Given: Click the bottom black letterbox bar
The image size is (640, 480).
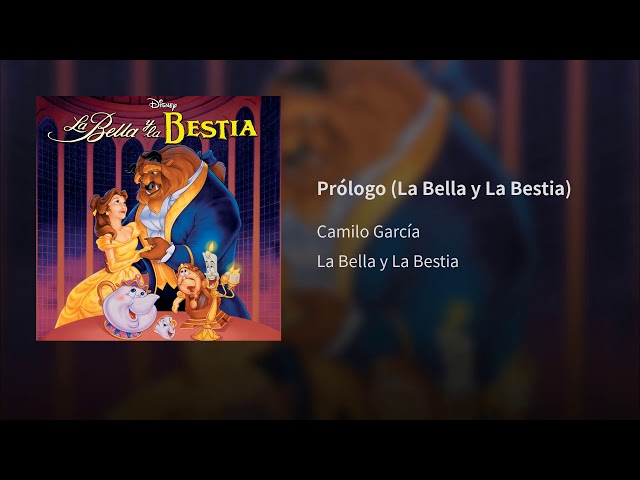Looking at the screenshot, I should 320,450.
